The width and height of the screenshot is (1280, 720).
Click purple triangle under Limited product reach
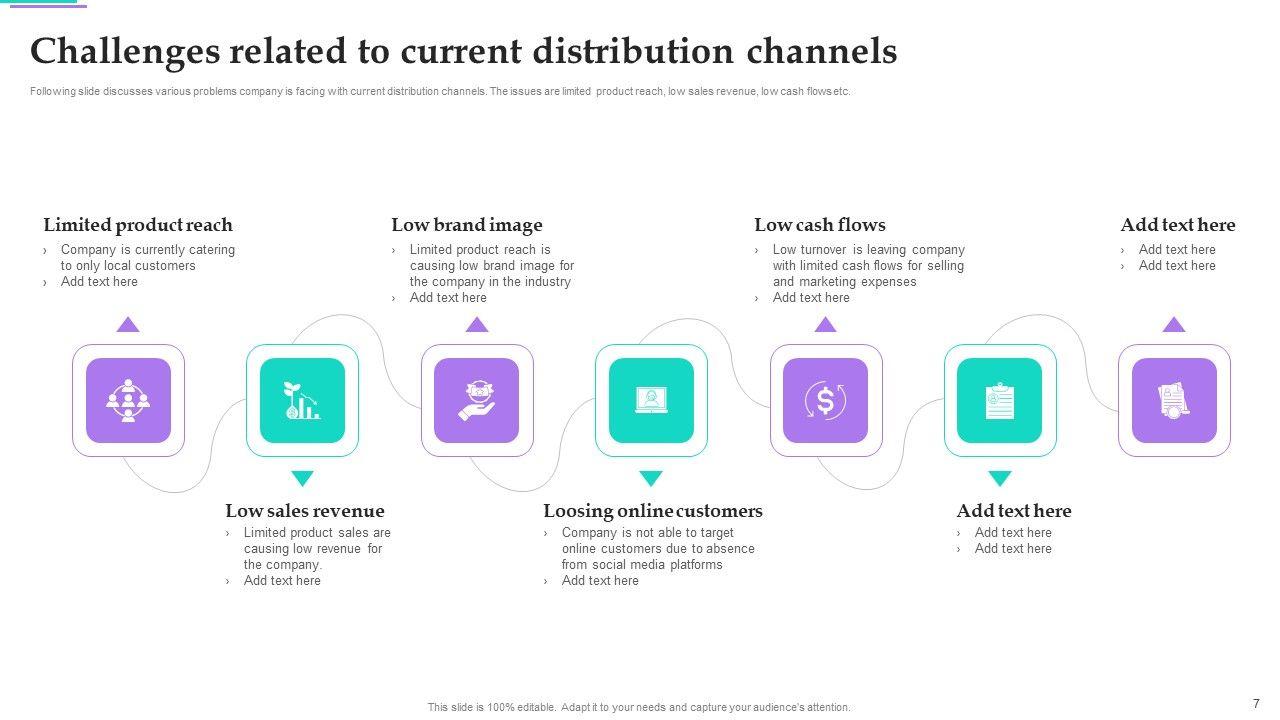[128, 324]
